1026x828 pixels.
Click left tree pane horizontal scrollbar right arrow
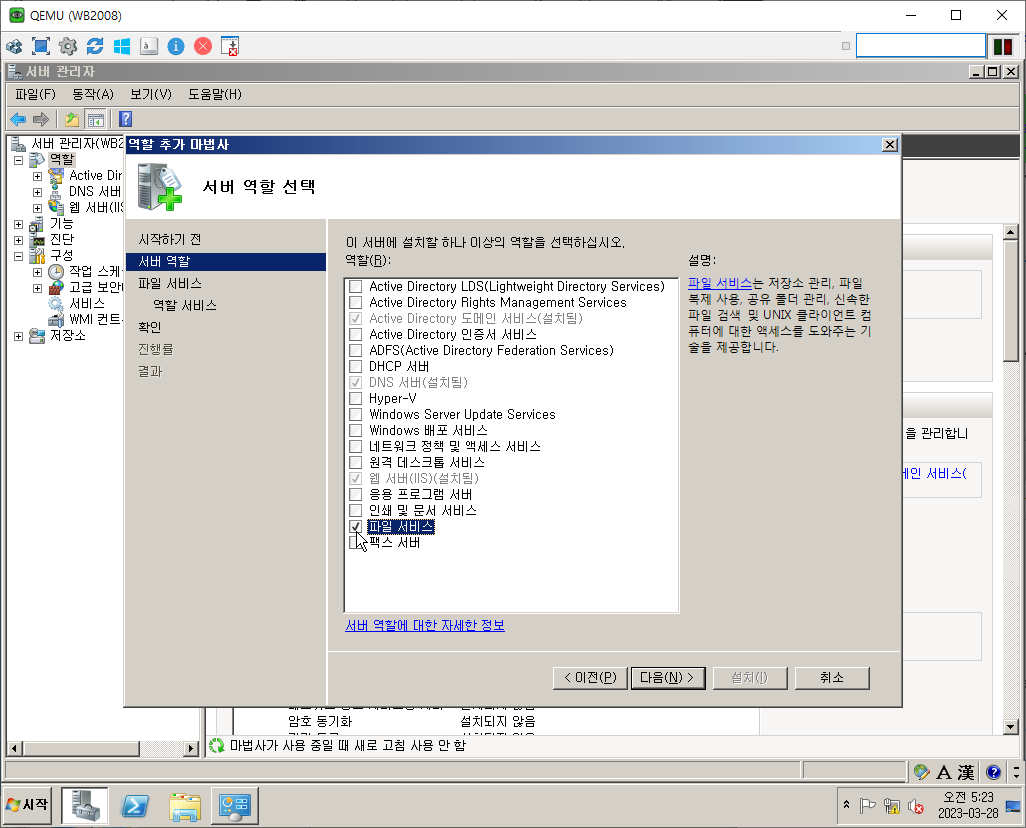coord(191,748)
